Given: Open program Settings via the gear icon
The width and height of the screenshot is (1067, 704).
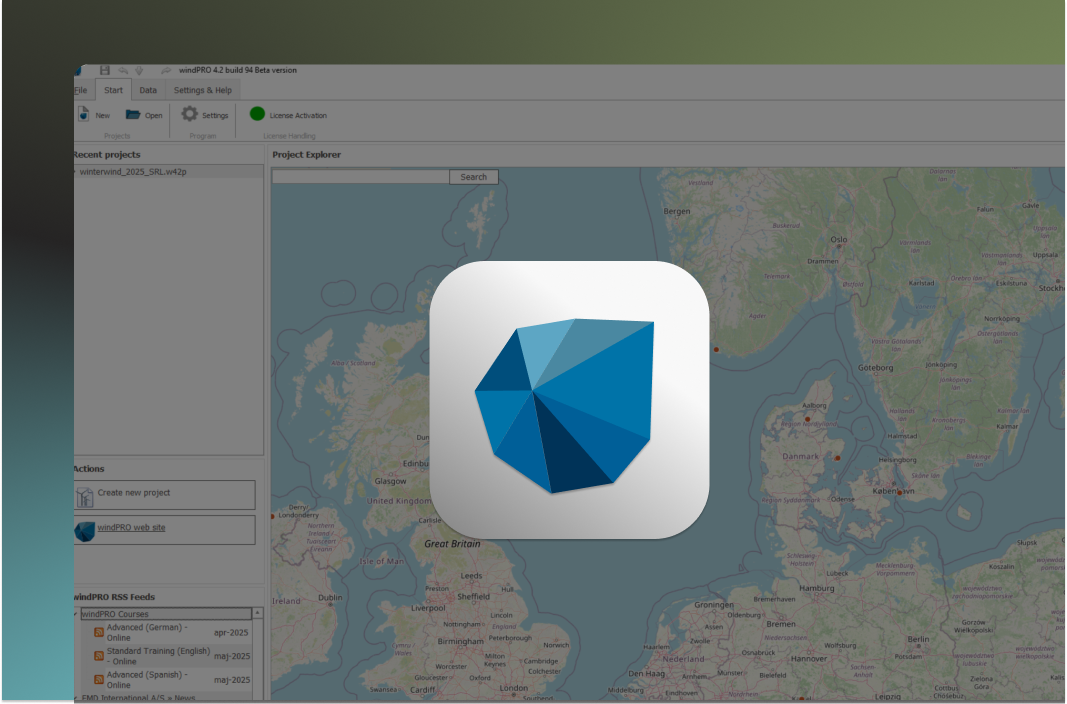Looking at the screenshot, I should (x=189, y=114).
